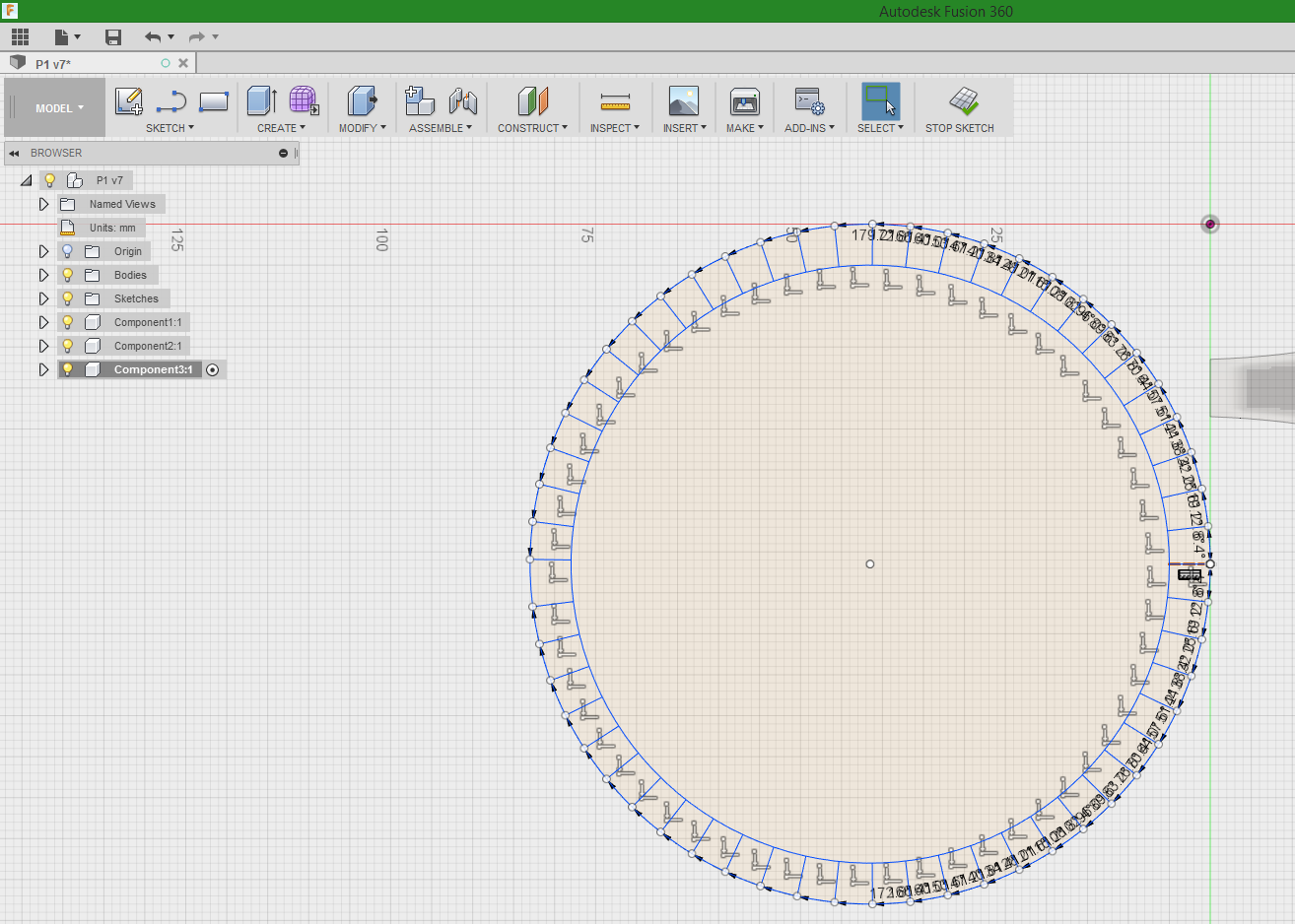
Task: Select the Scripts and Add-Ins icon
Action: coord(809,100)
